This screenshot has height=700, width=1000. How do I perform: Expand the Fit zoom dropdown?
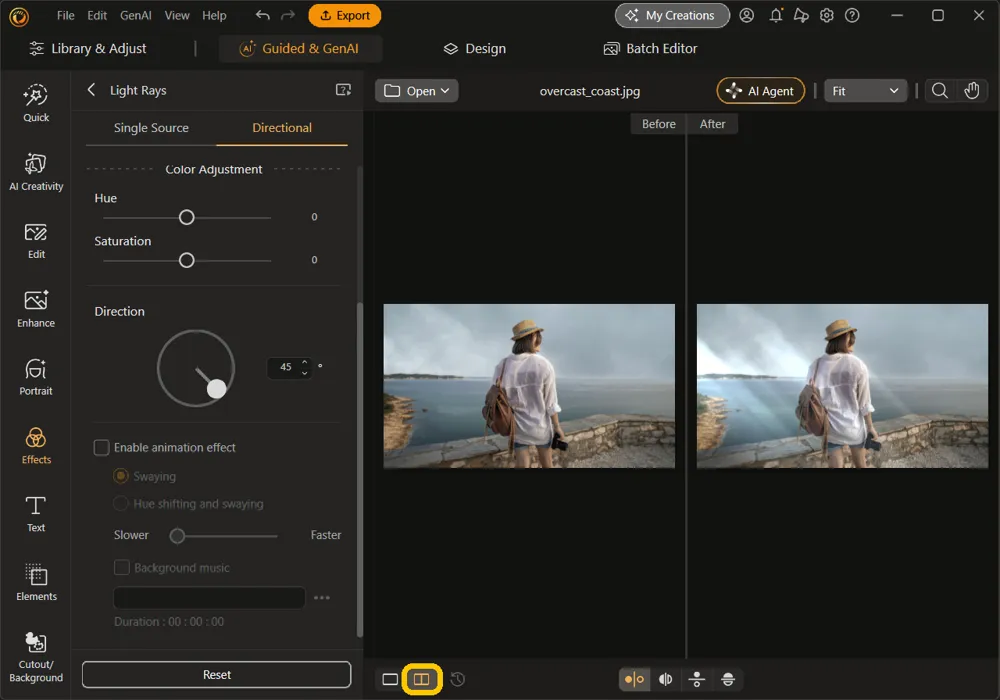[865, 91]
